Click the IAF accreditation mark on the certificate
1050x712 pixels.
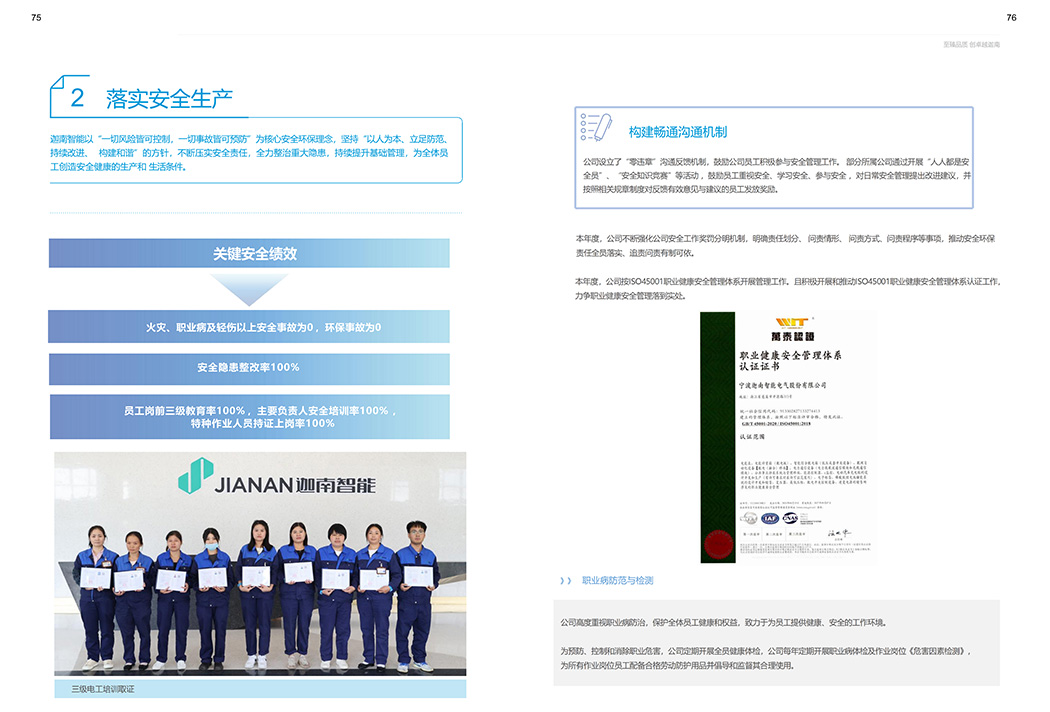[769, 518]
